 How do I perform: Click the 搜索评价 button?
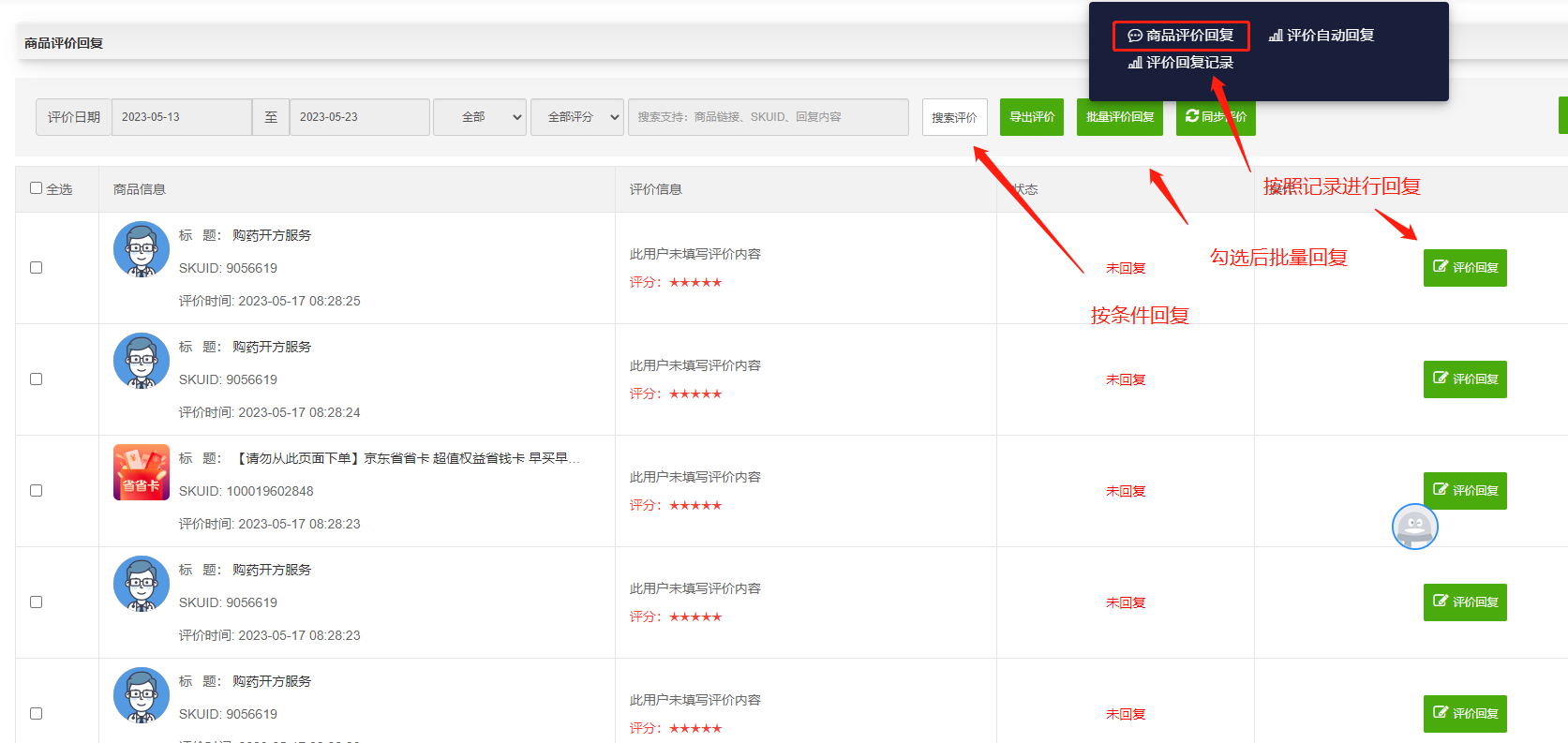pyautogui.click(x=954, y=117)
